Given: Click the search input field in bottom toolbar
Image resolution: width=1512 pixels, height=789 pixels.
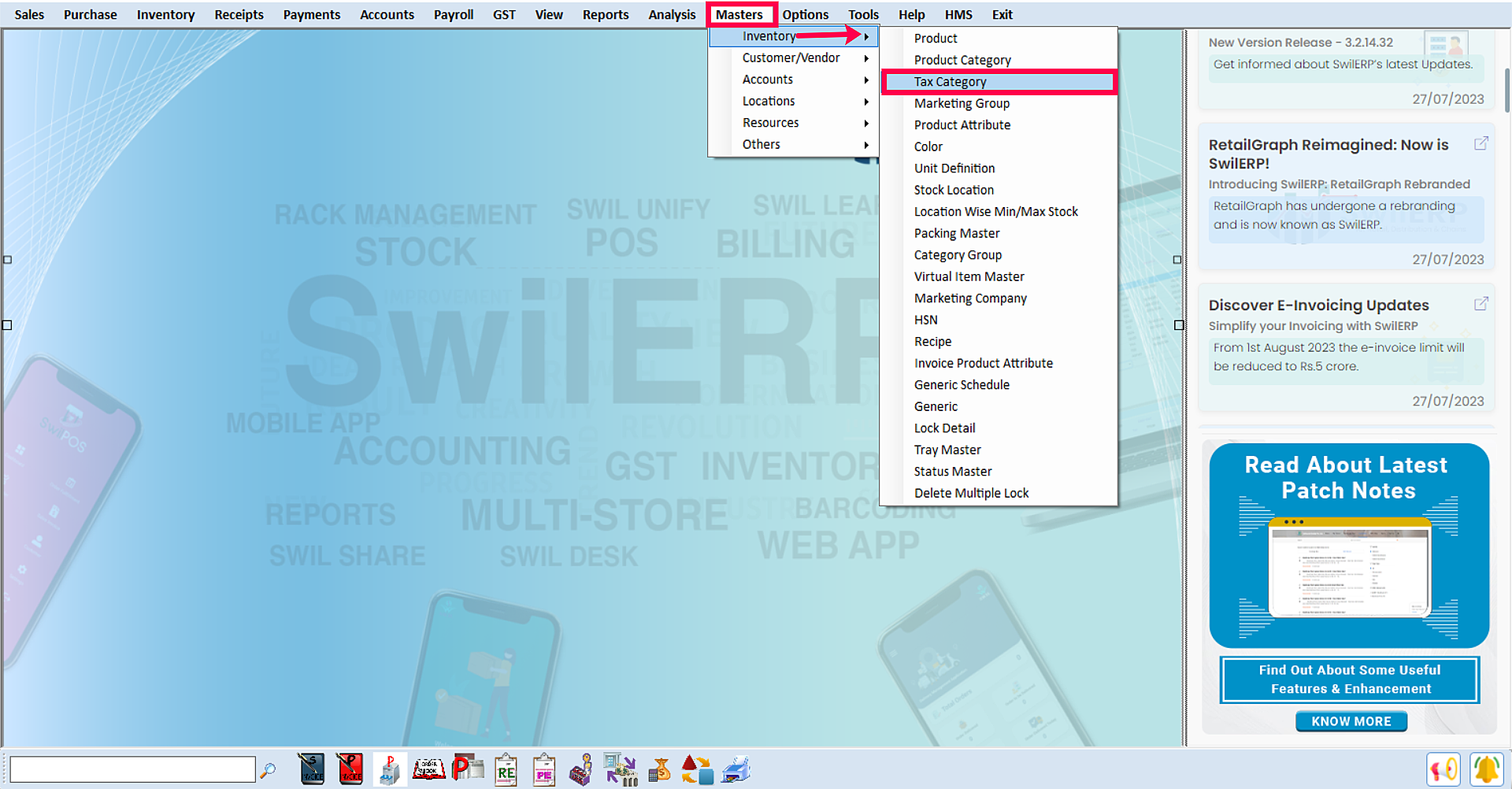Looking at the screenshot, I should (132, 769).
